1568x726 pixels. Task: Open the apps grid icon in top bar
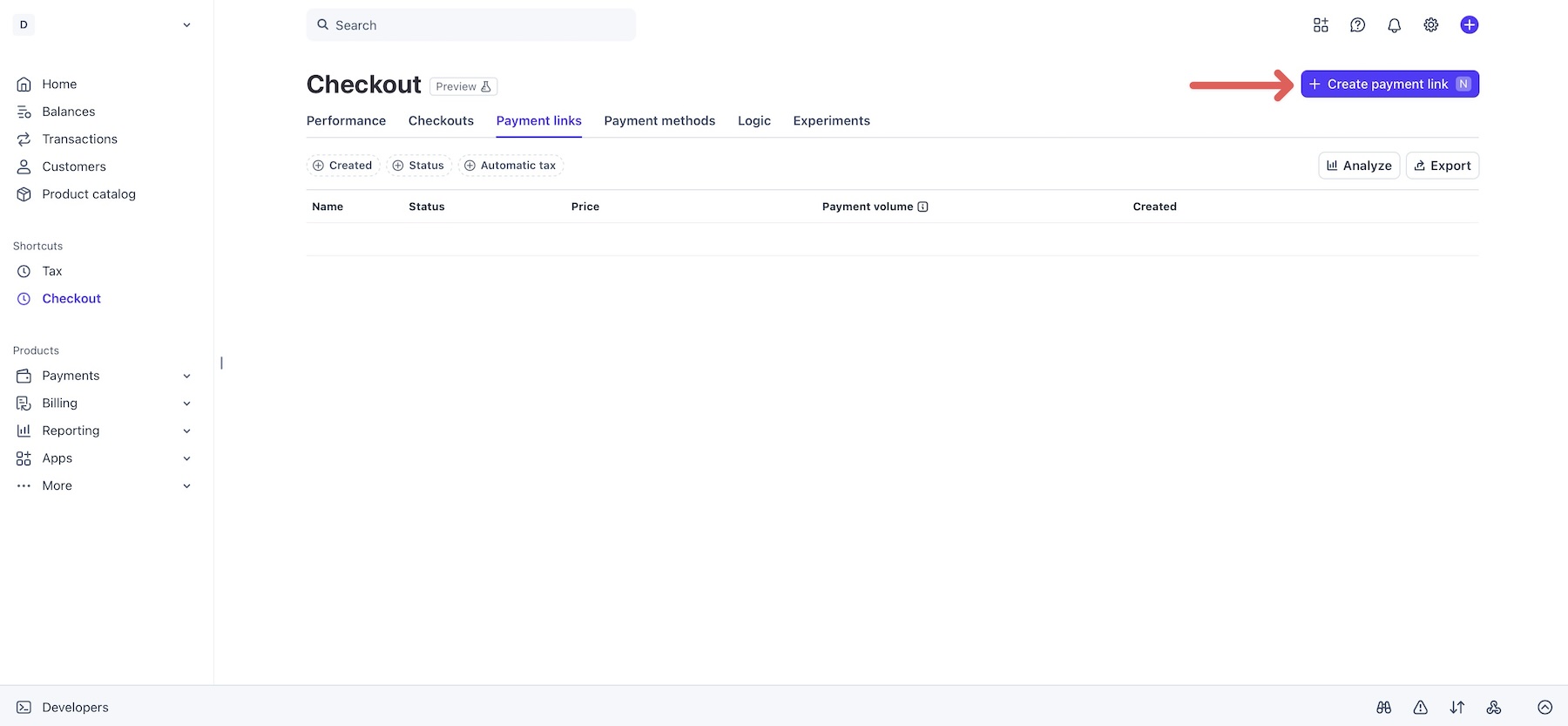click(x=1321, y=25)
